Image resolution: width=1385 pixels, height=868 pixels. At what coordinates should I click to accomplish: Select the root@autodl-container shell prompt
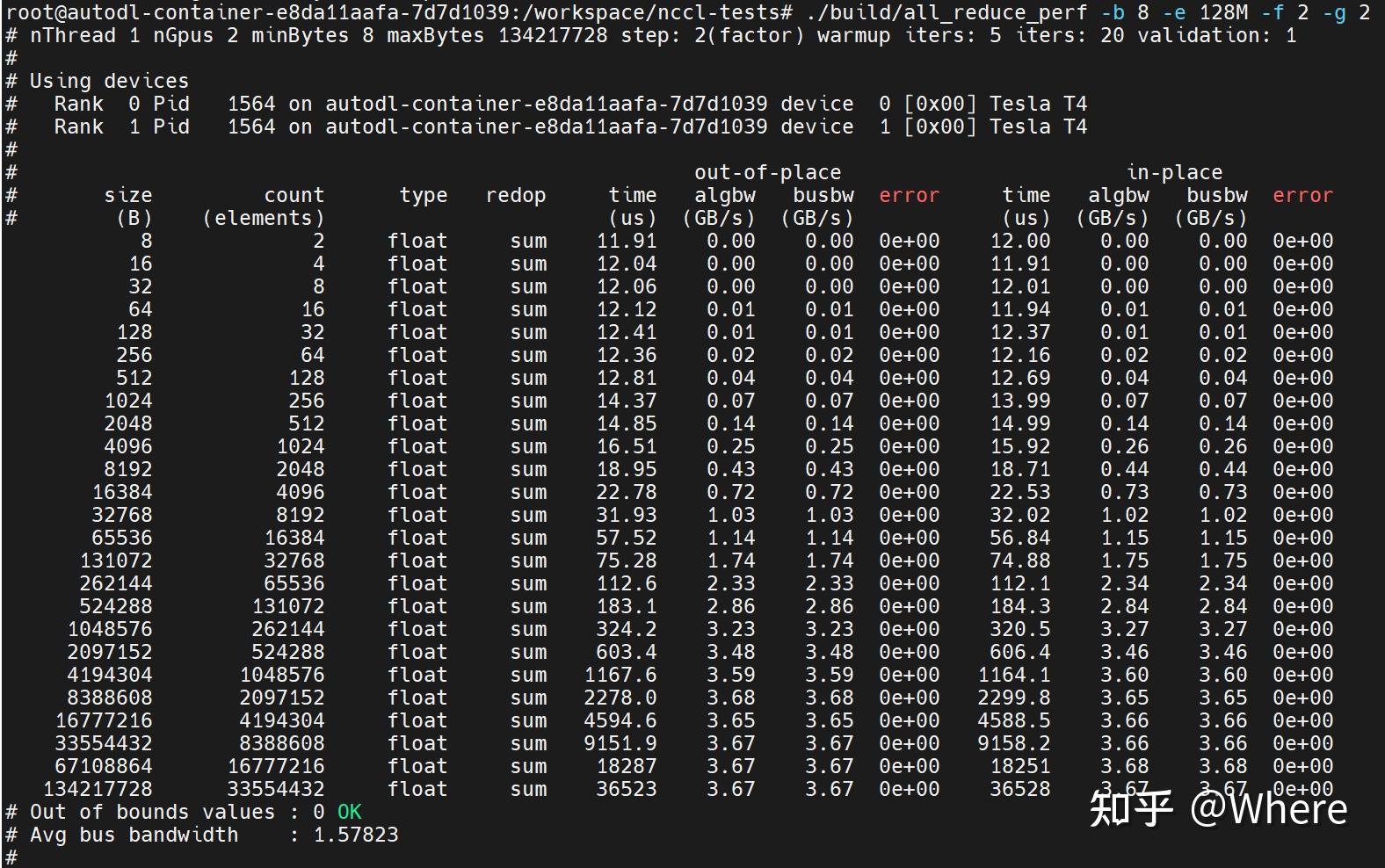[x=399, y=12]
